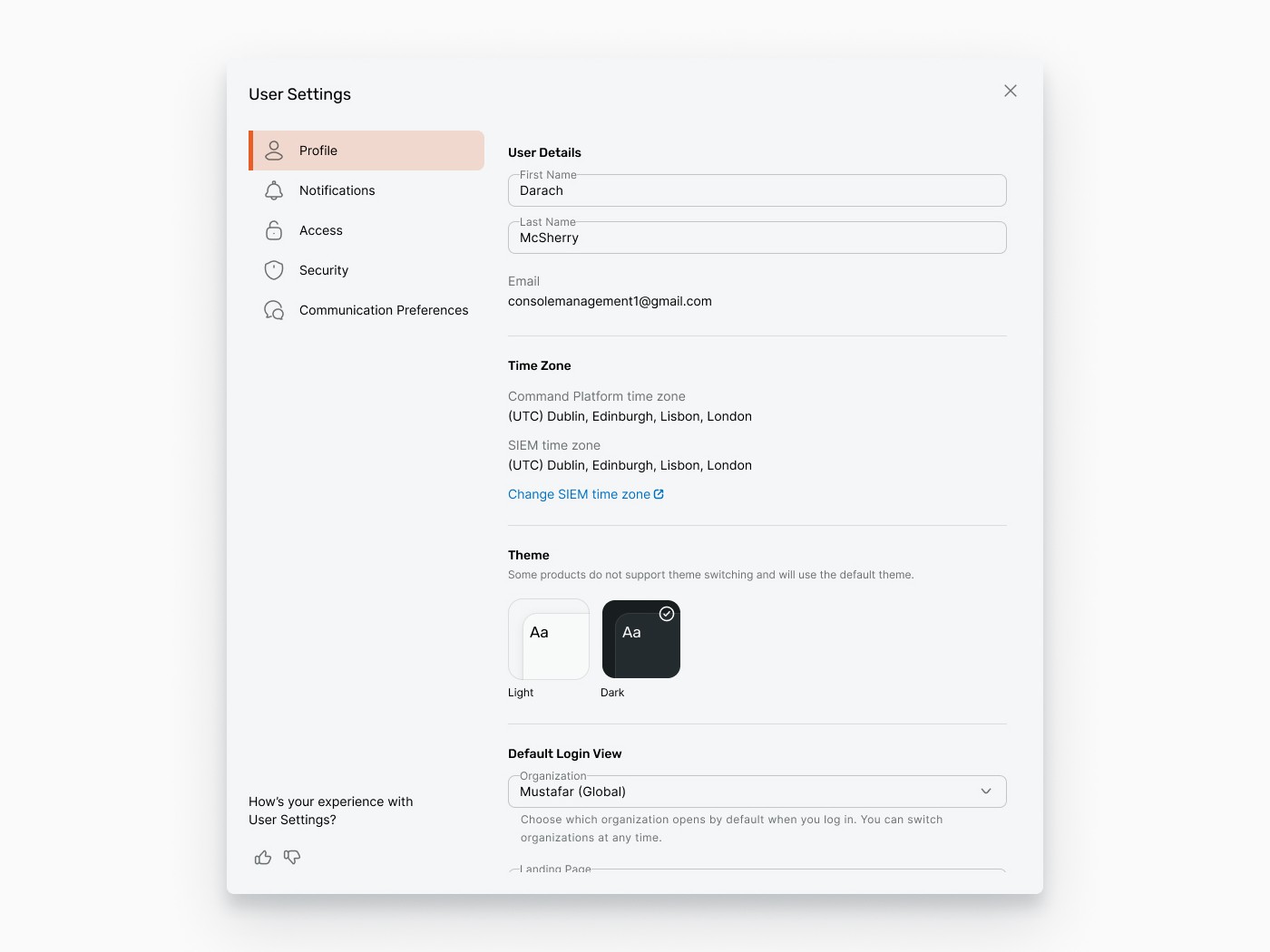Click the Organization dropdown chevron arrow
The width and height of the screenshot is (1270, 952).
[986, 792]
